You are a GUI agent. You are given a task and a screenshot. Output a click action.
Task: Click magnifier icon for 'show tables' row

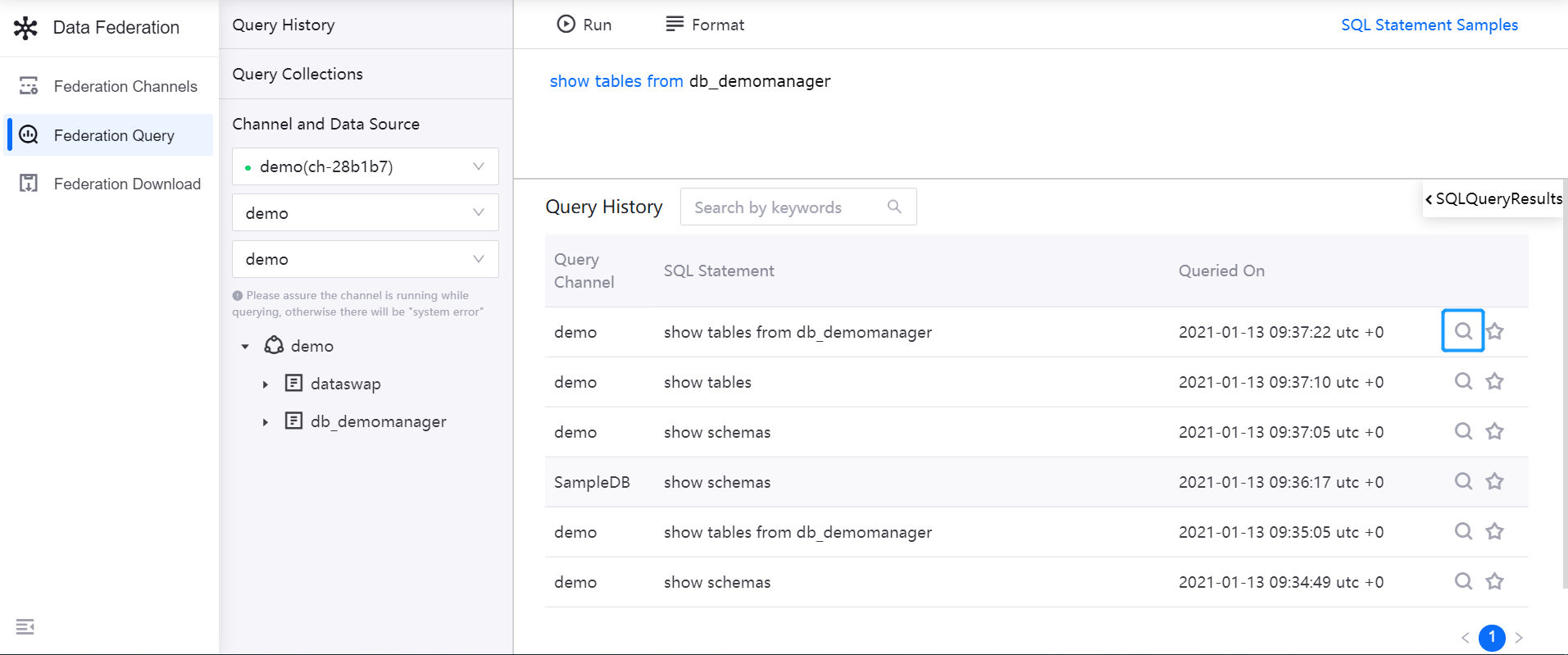(x=1463, y=381)
